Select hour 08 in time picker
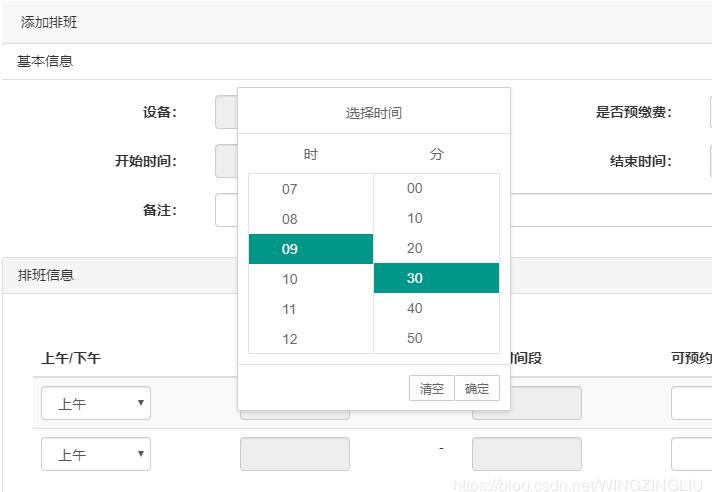 310,219
